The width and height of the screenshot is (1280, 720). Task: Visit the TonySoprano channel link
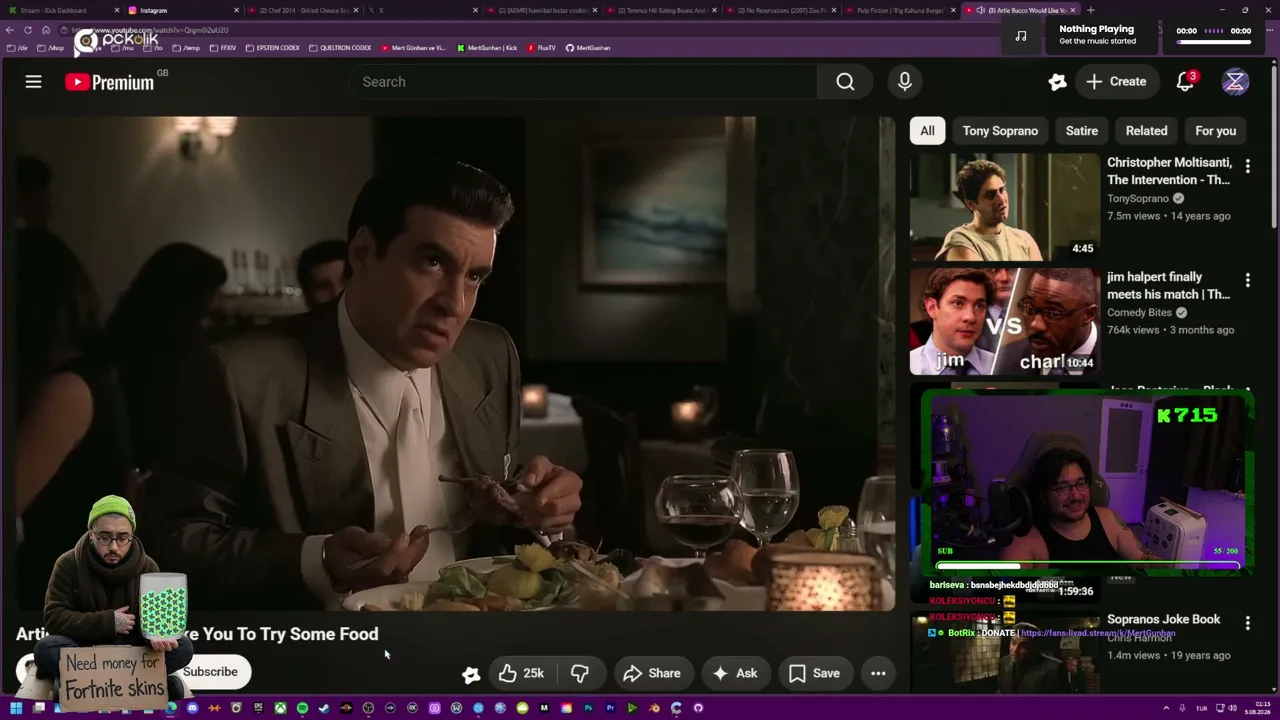[1138, 198]
